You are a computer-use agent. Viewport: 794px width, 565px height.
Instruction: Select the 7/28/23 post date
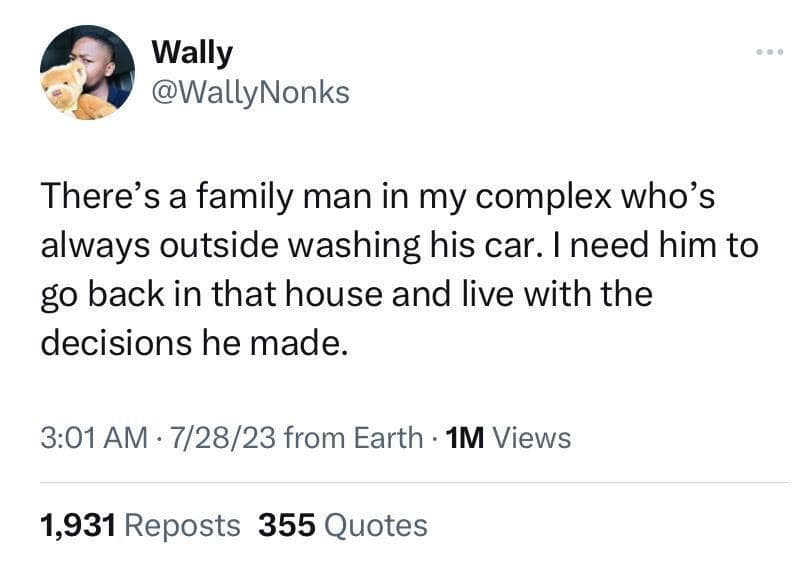[x=214, y=437]
